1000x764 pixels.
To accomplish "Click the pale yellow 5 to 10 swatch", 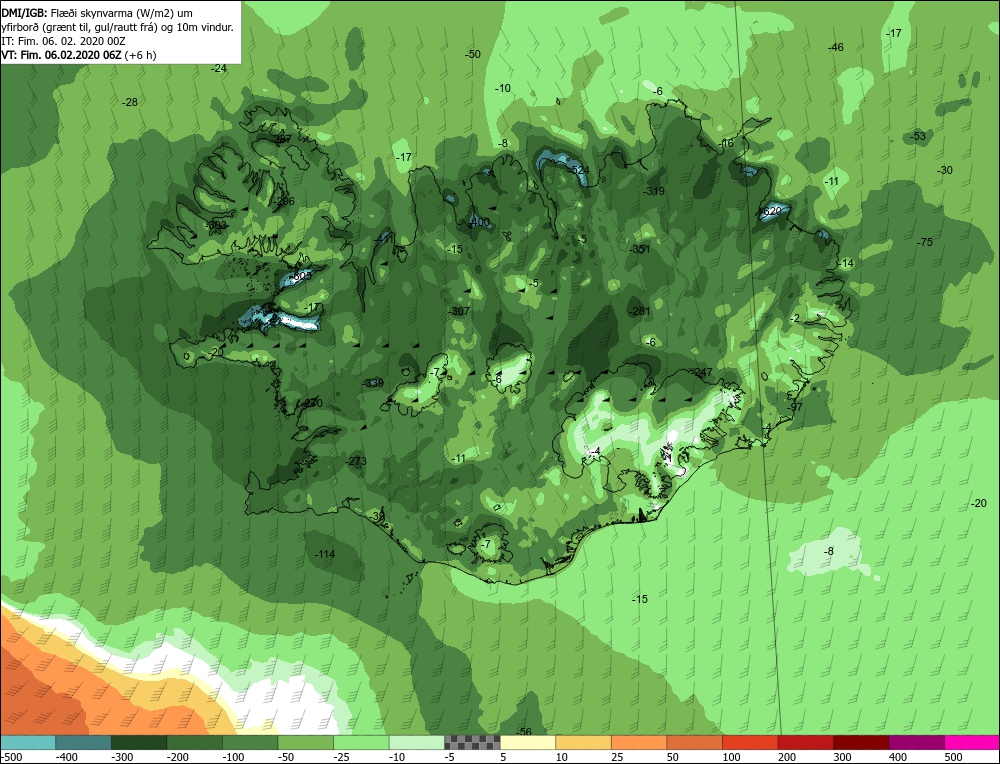I will pyautogui.click(x=528, y=742).
